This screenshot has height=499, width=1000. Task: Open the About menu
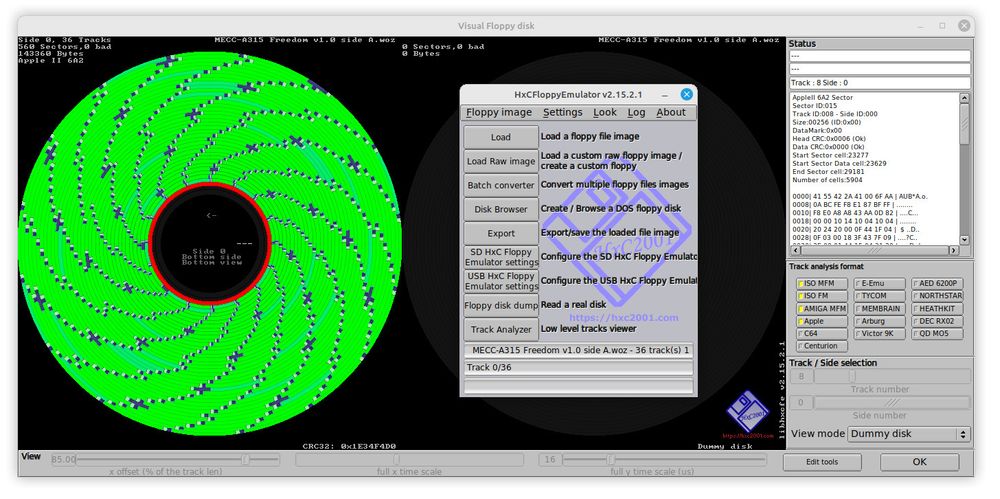coord(670,112)
